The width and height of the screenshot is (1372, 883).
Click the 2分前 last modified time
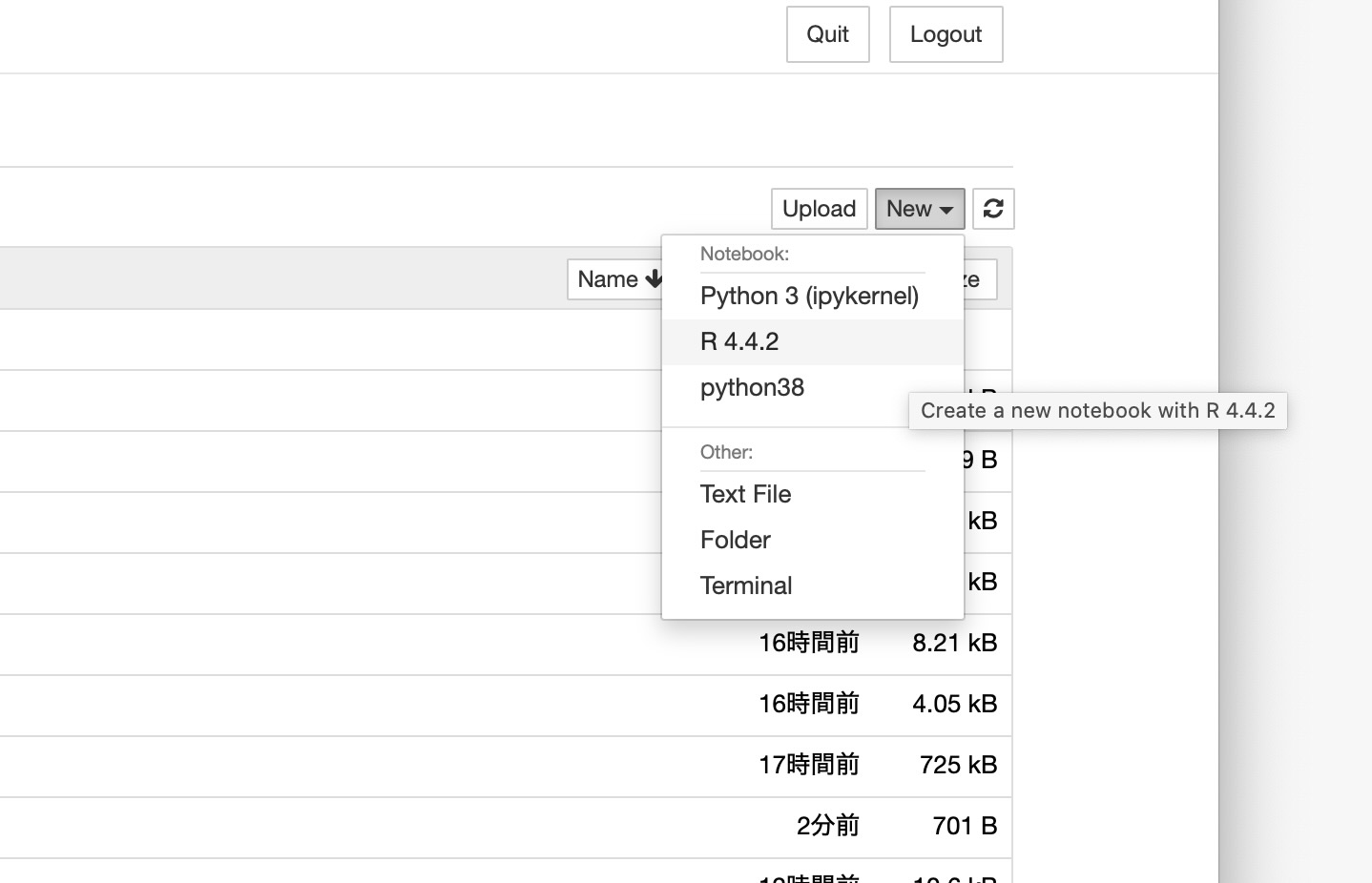point(827,827)
